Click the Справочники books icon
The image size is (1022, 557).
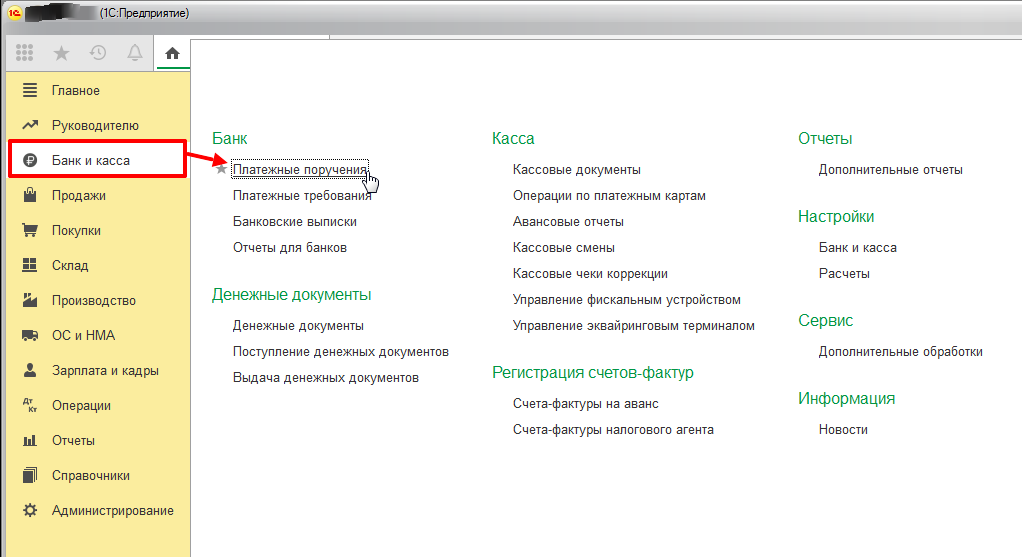(x=30, y=475)
